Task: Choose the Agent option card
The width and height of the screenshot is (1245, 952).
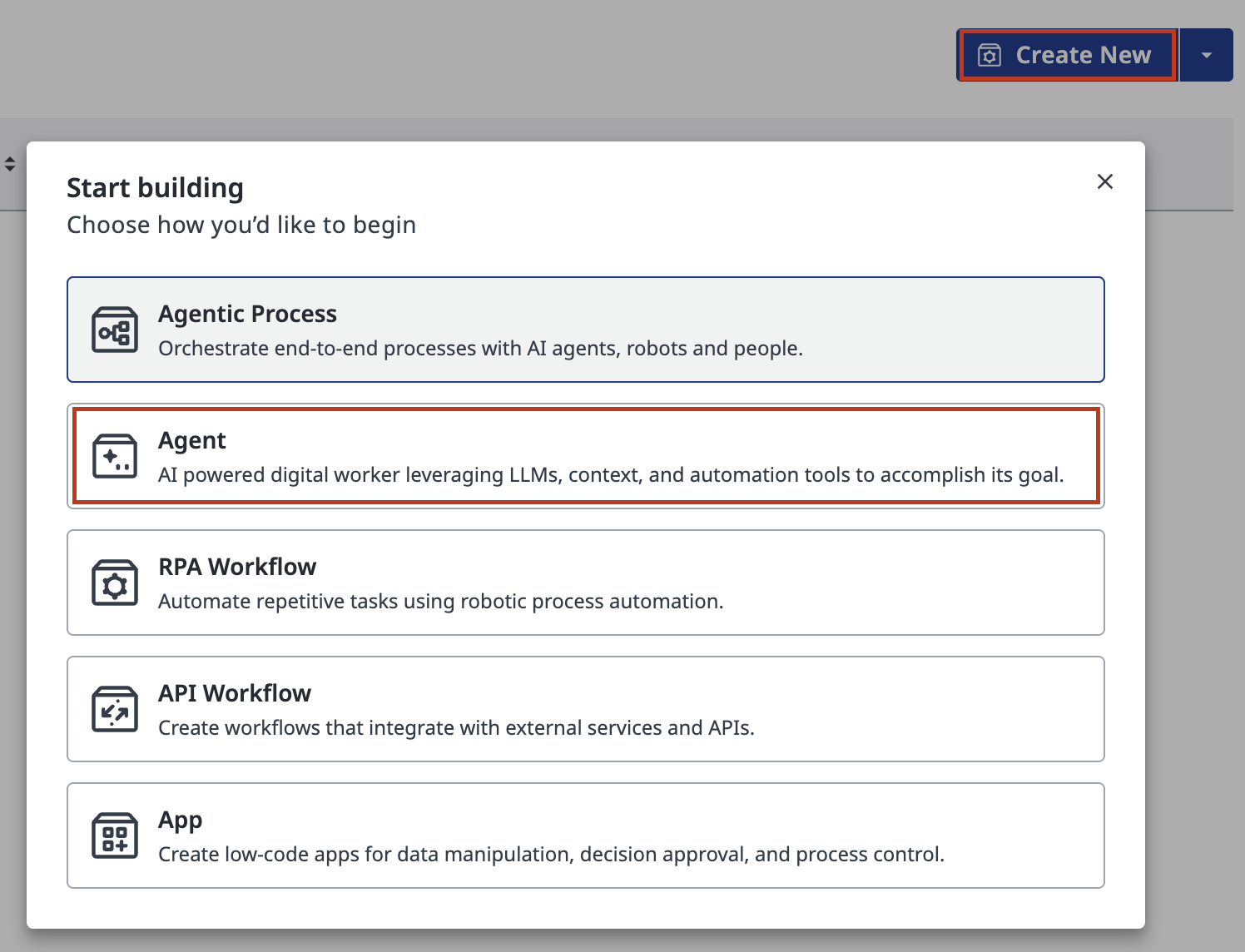Action: click(x=586, y=456)
